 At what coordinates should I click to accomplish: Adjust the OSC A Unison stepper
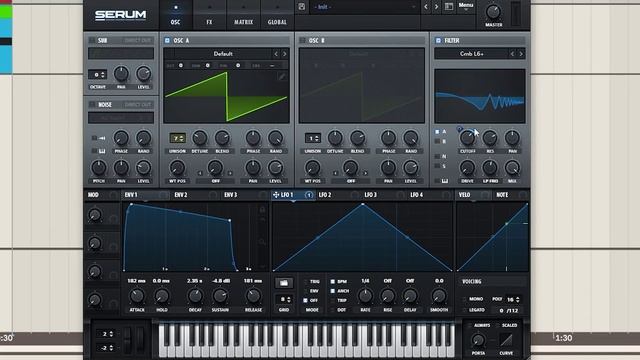(x=178, y=138)
